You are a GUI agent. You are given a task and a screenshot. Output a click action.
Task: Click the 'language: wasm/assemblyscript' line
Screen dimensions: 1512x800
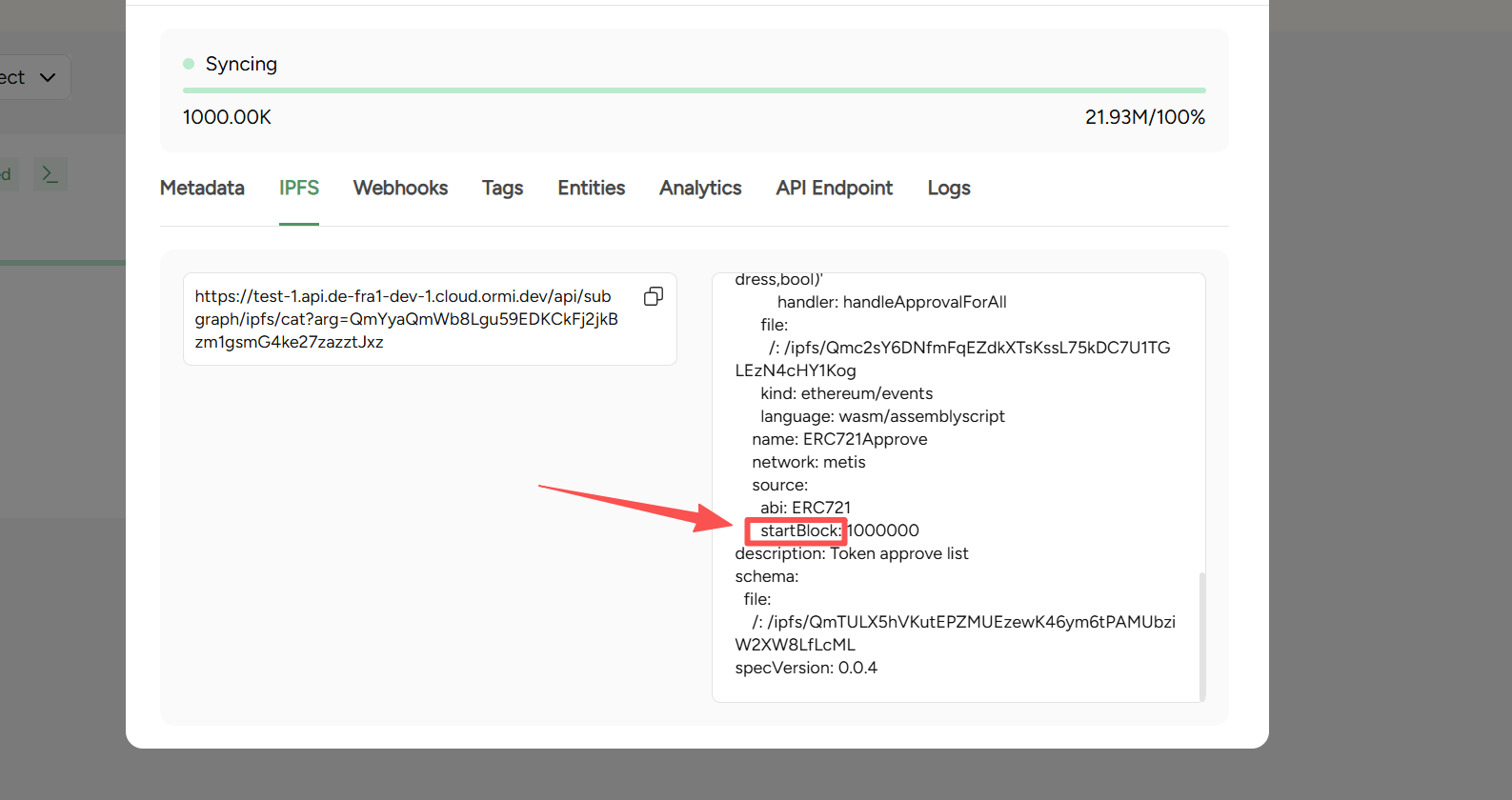pos(882,416)
